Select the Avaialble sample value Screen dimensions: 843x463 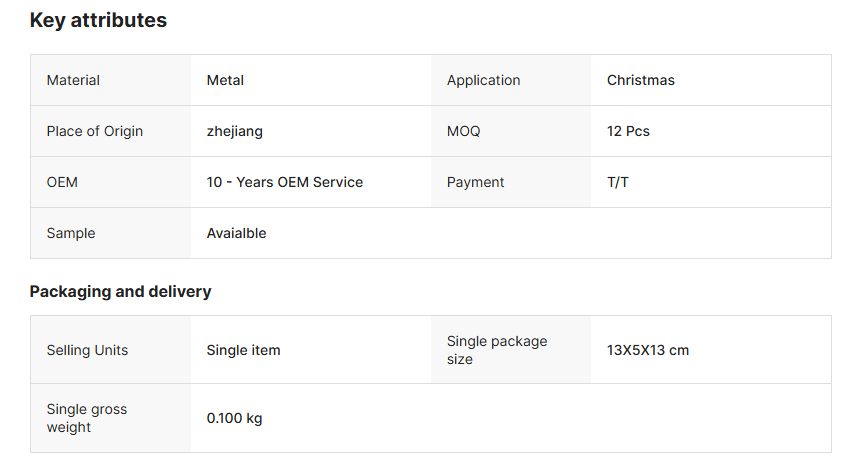point(236,233)
